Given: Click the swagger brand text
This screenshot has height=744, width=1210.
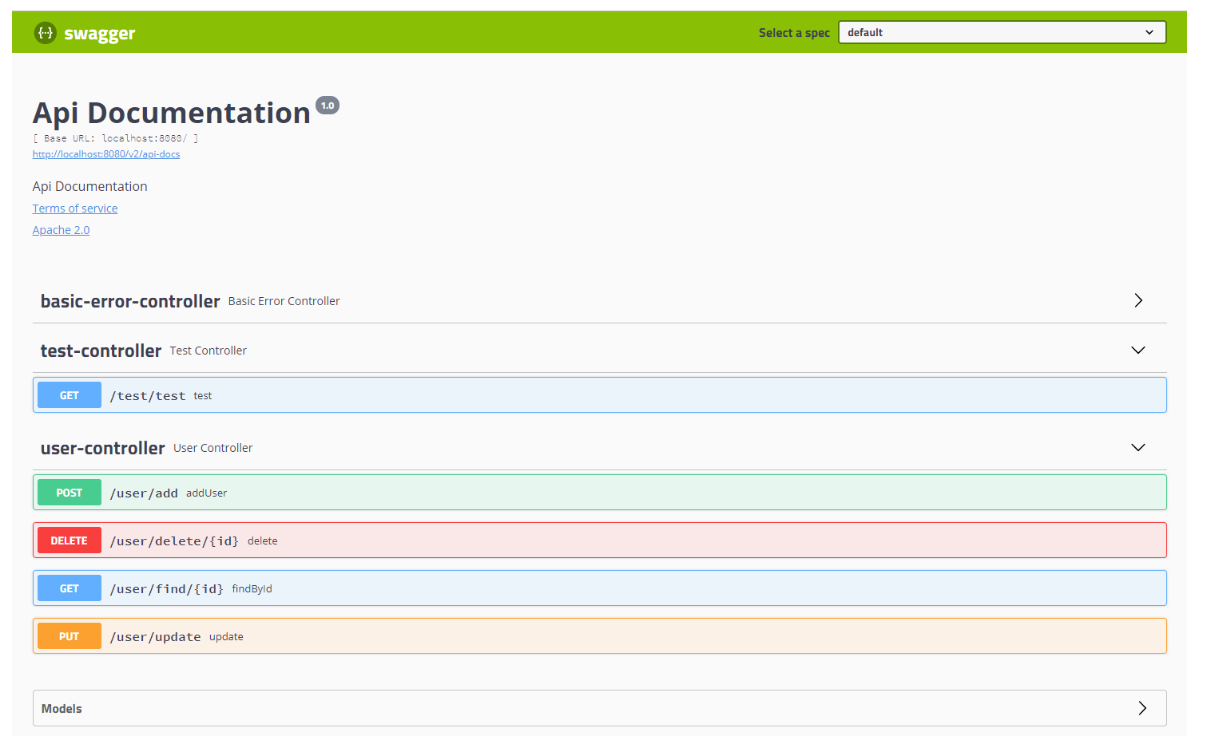Looking at the screenshot, I should coord(100,33).
